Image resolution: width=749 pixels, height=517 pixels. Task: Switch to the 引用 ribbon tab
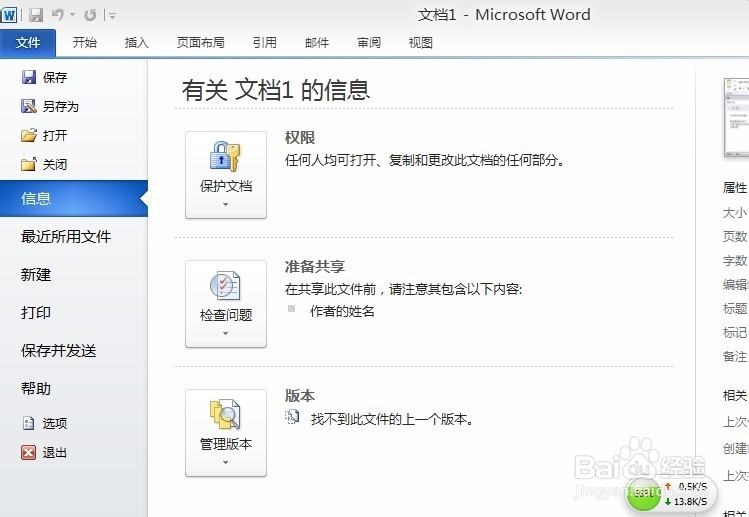tap(265, 43)
